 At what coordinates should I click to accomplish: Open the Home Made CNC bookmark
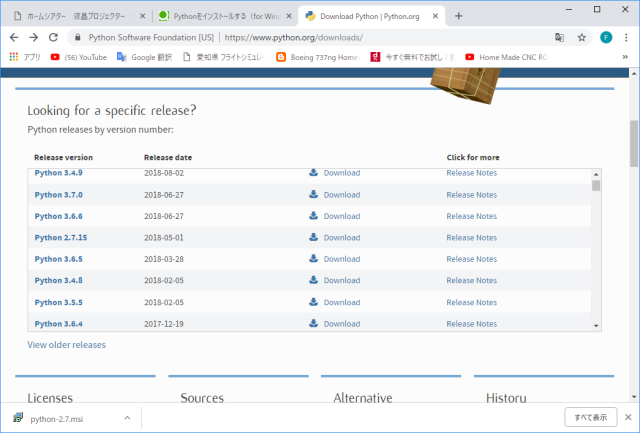(x=507, y=57)
